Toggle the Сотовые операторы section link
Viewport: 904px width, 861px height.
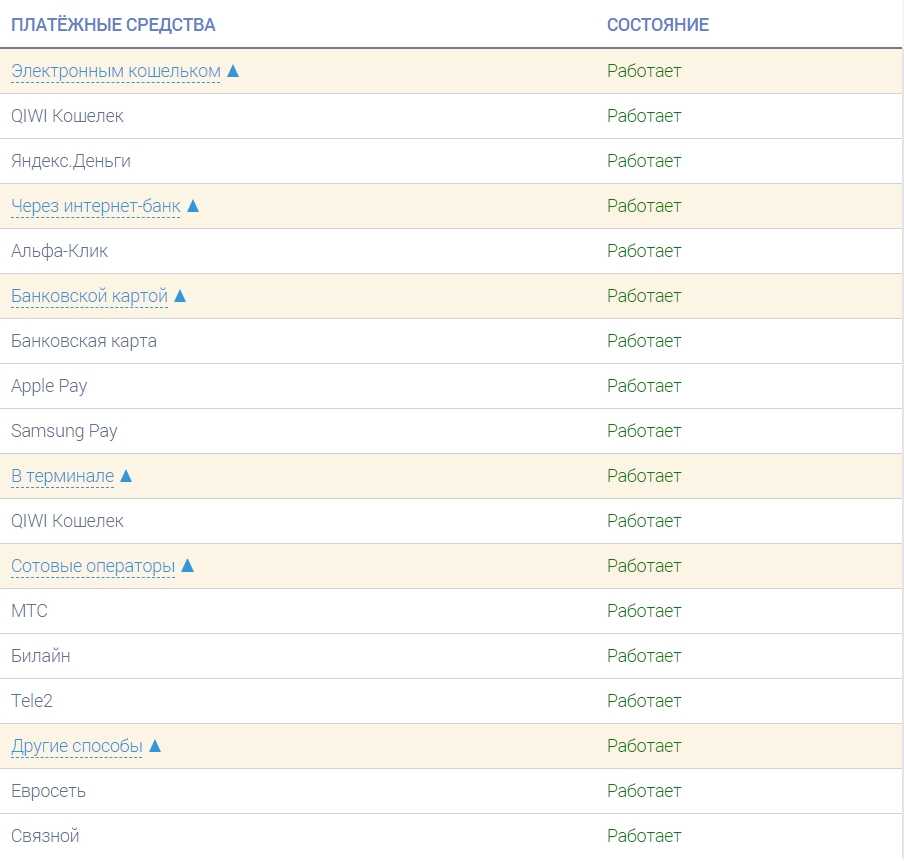[93, 566]
